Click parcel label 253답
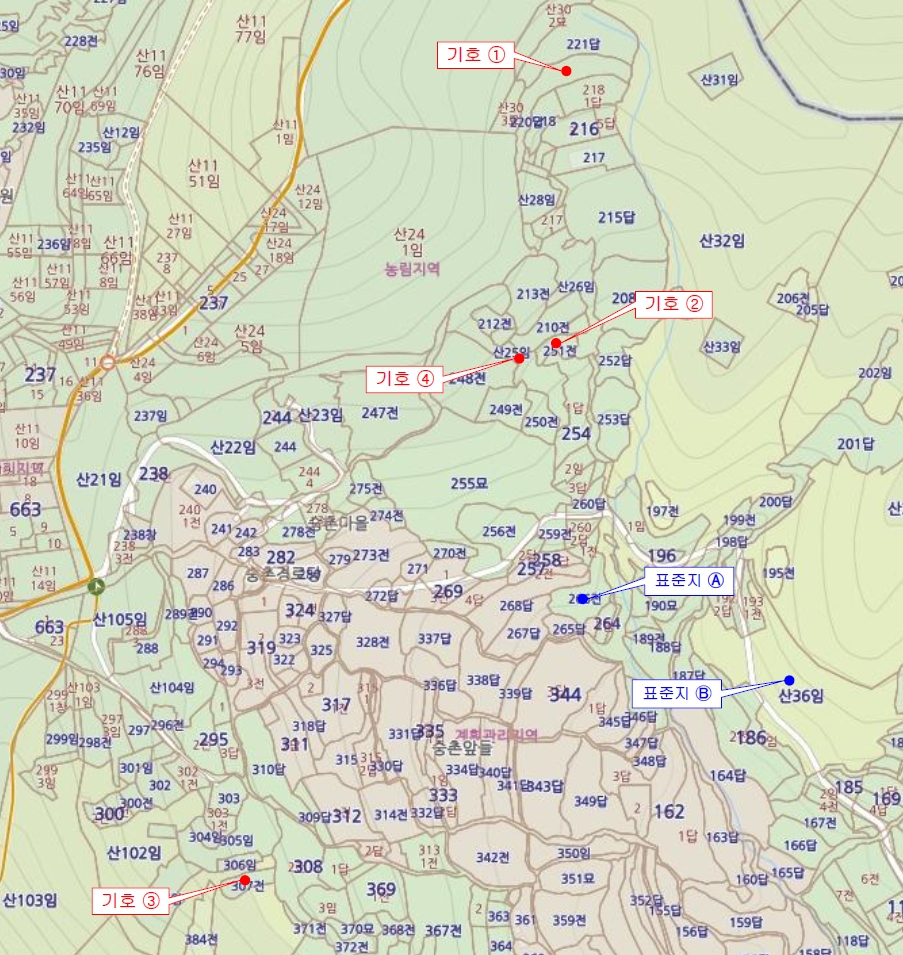Viewport: 903px width, 955px height. click(x=613, y=419)
